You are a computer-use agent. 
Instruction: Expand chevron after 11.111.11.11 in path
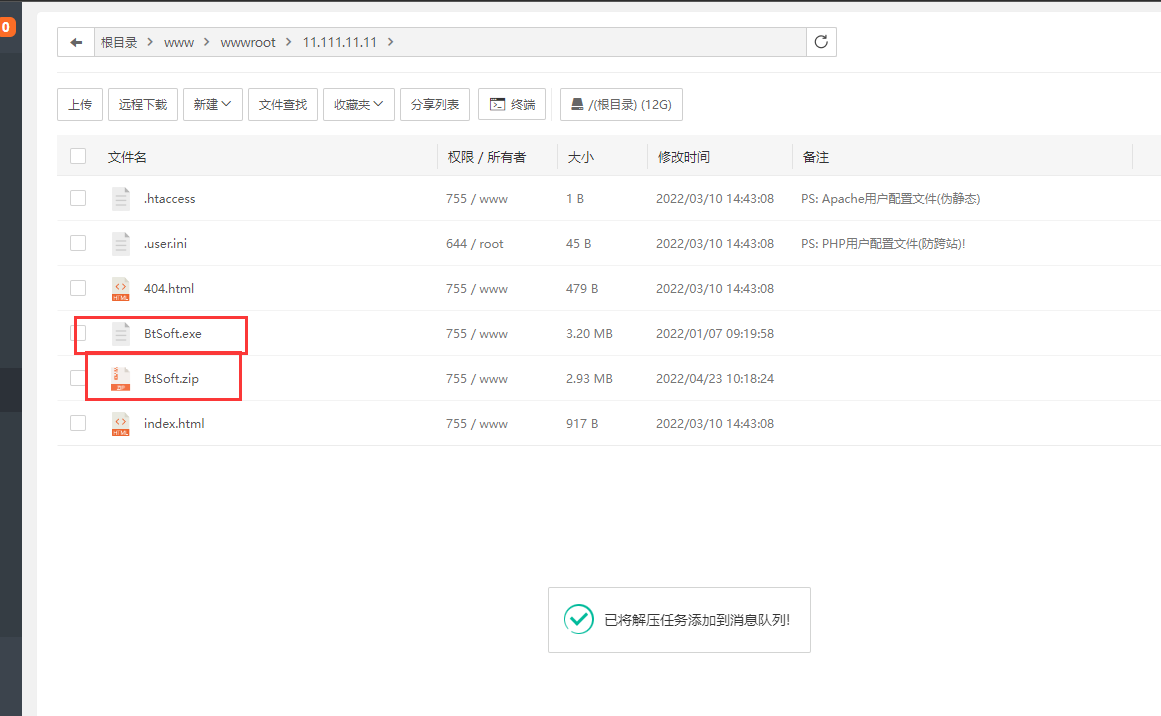click(x=390, y=42)
